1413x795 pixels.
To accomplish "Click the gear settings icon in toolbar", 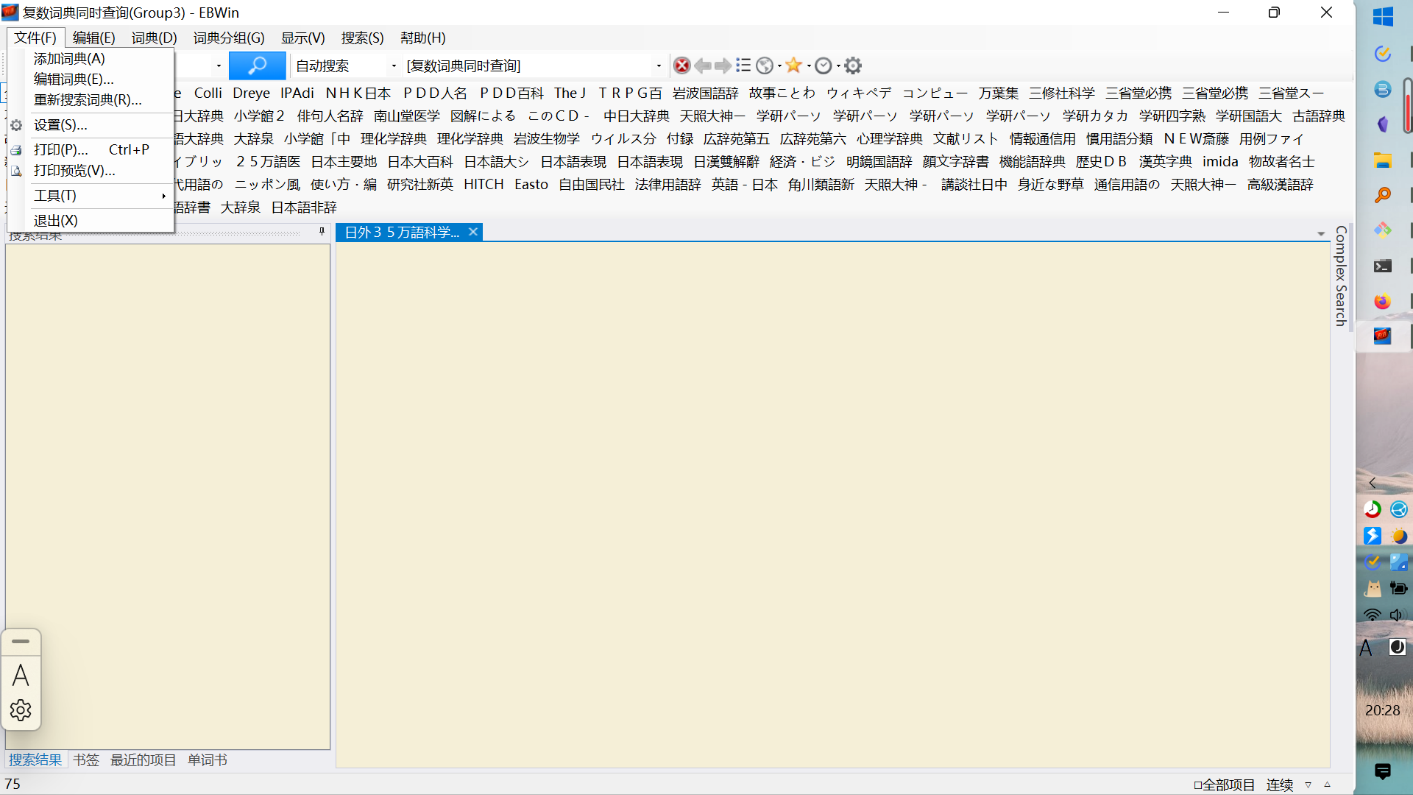I will coord(853,66).
